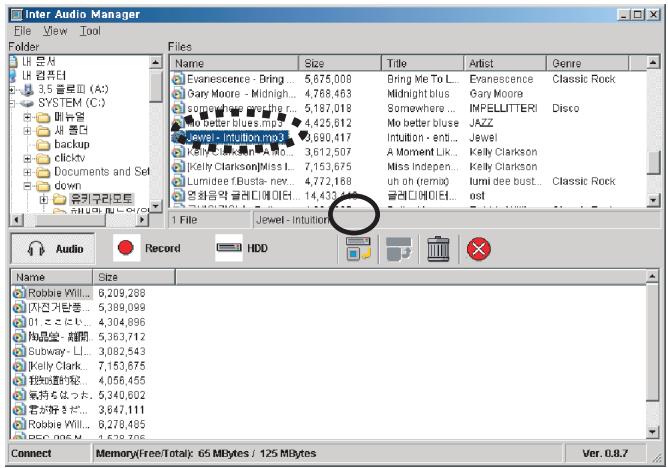668x468 pixels.
Task: Select Lumidee f.Busta file row
Action: tap(408, 181)
